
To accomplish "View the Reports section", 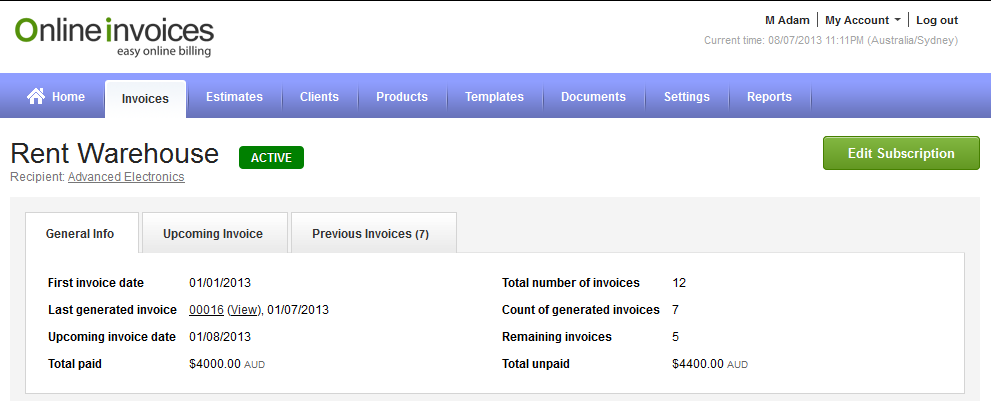I will [769, 97].
